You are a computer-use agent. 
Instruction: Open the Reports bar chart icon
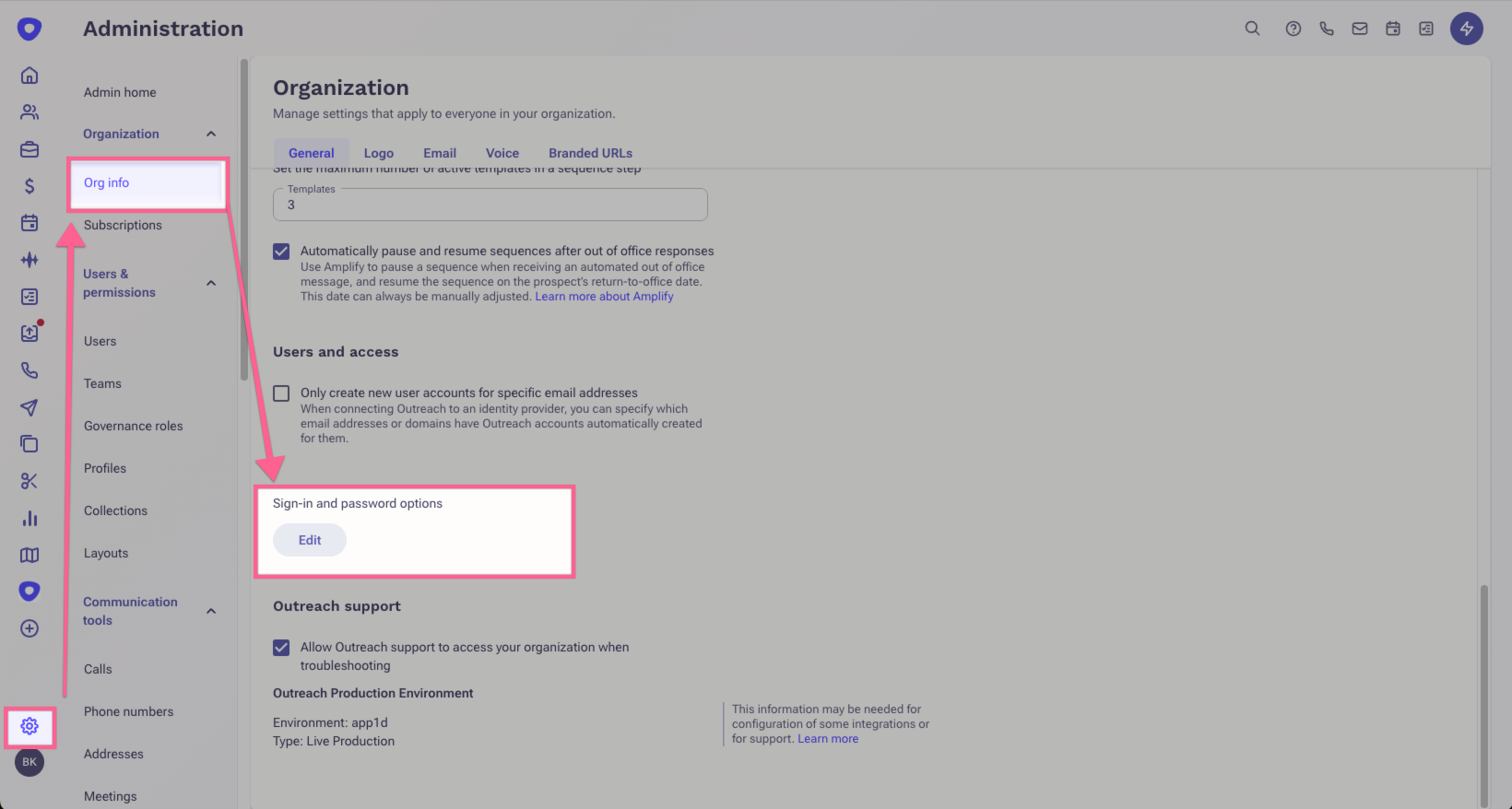pyautogui.click(x=30, y=518)
